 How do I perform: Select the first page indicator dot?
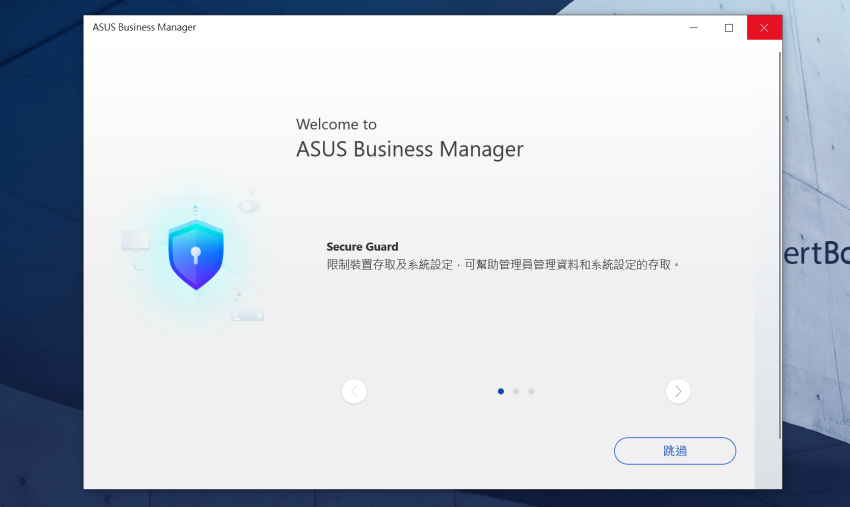tap(501, 391)
